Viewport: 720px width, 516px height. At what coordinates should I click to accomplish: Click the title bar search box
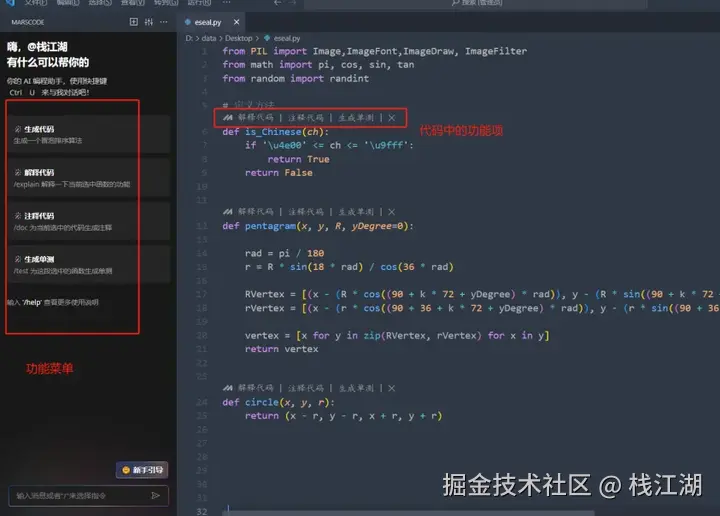(x=476, y=3)
